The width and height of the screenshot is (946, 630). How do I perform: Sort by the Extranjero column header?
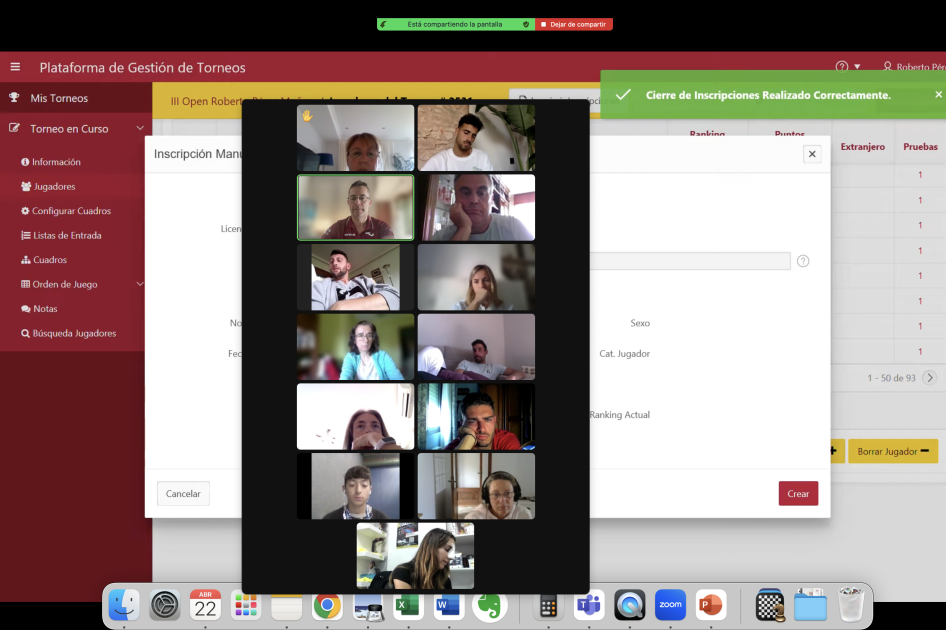(x=862, y=147)
